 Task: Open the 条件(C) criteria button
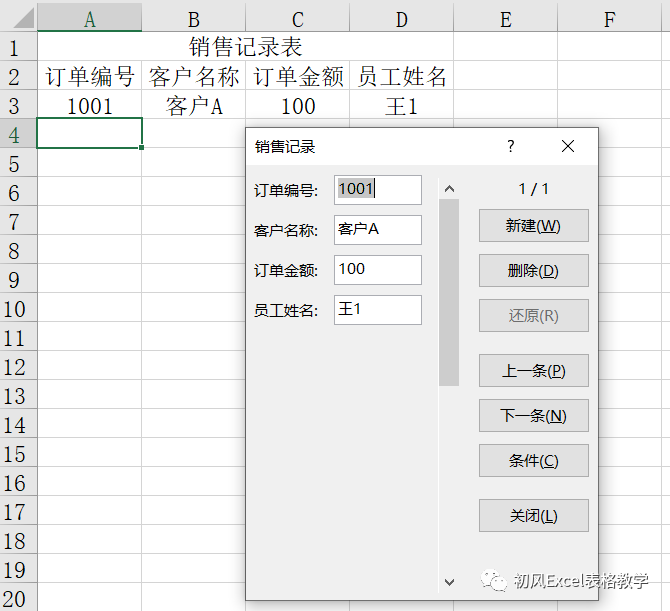click(533, 461)
